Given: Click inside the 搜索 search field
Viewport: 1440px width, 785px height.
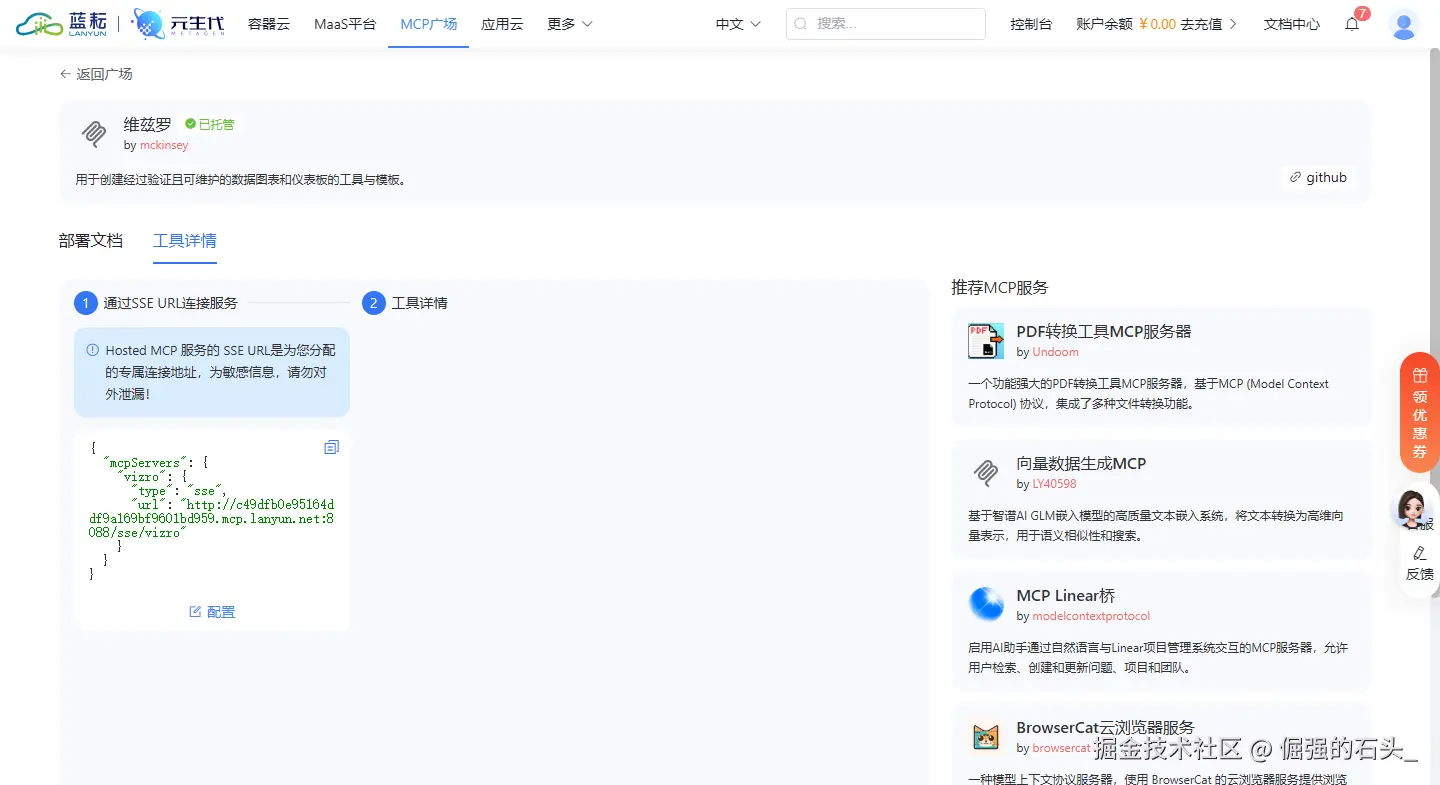Looking at the screenshot, I should [885, 23].
